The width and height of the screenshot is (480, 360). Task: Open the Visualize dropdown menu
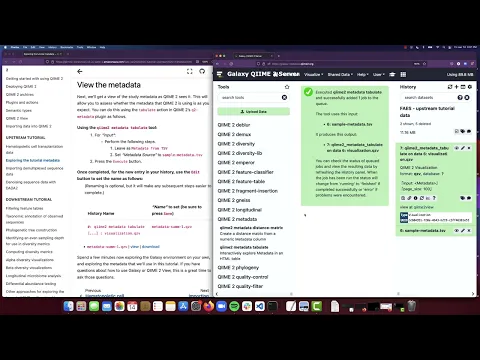pos(313,74)
